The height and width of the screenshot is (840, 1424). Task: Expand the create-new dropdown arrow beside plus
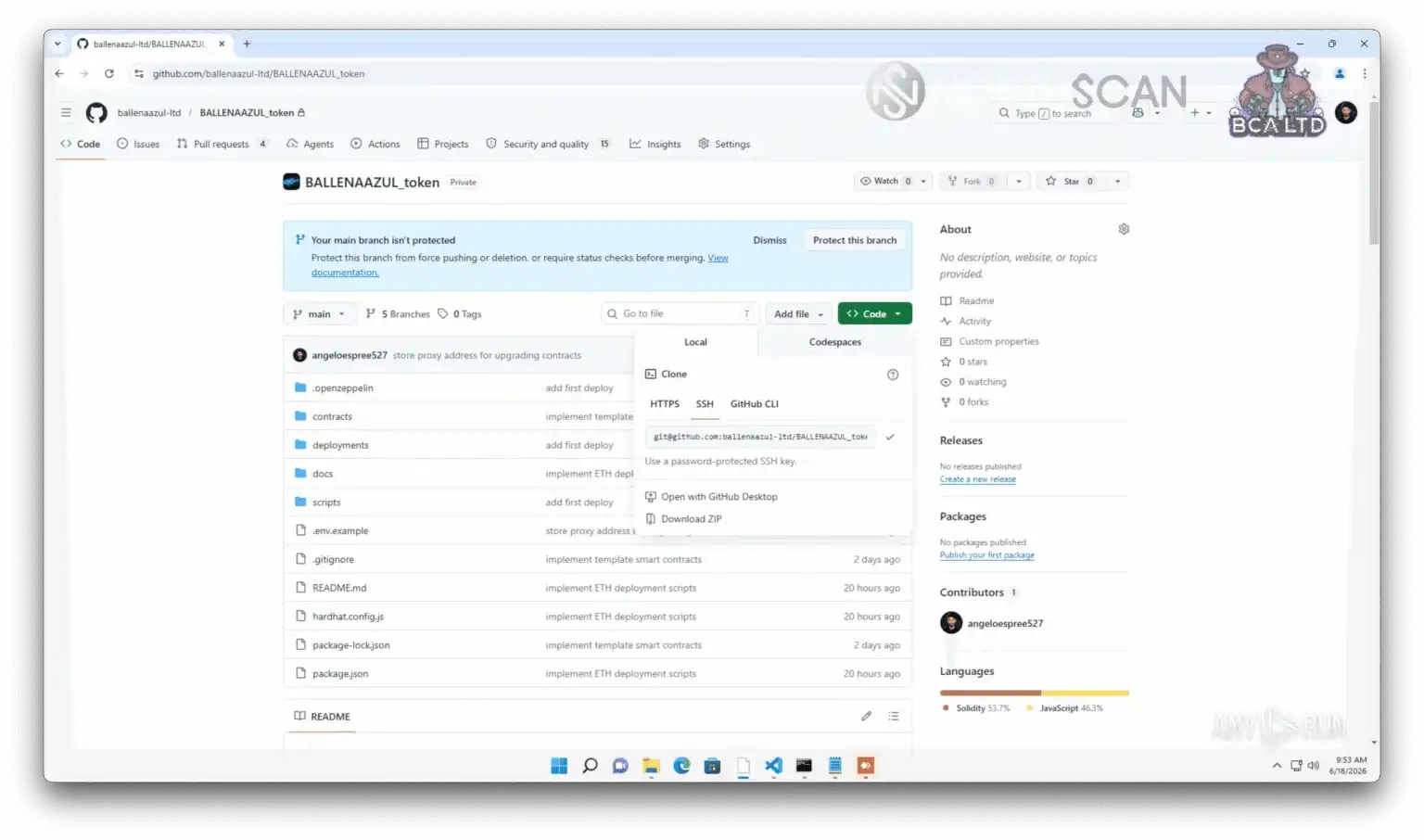click(x=1209, y=113)
